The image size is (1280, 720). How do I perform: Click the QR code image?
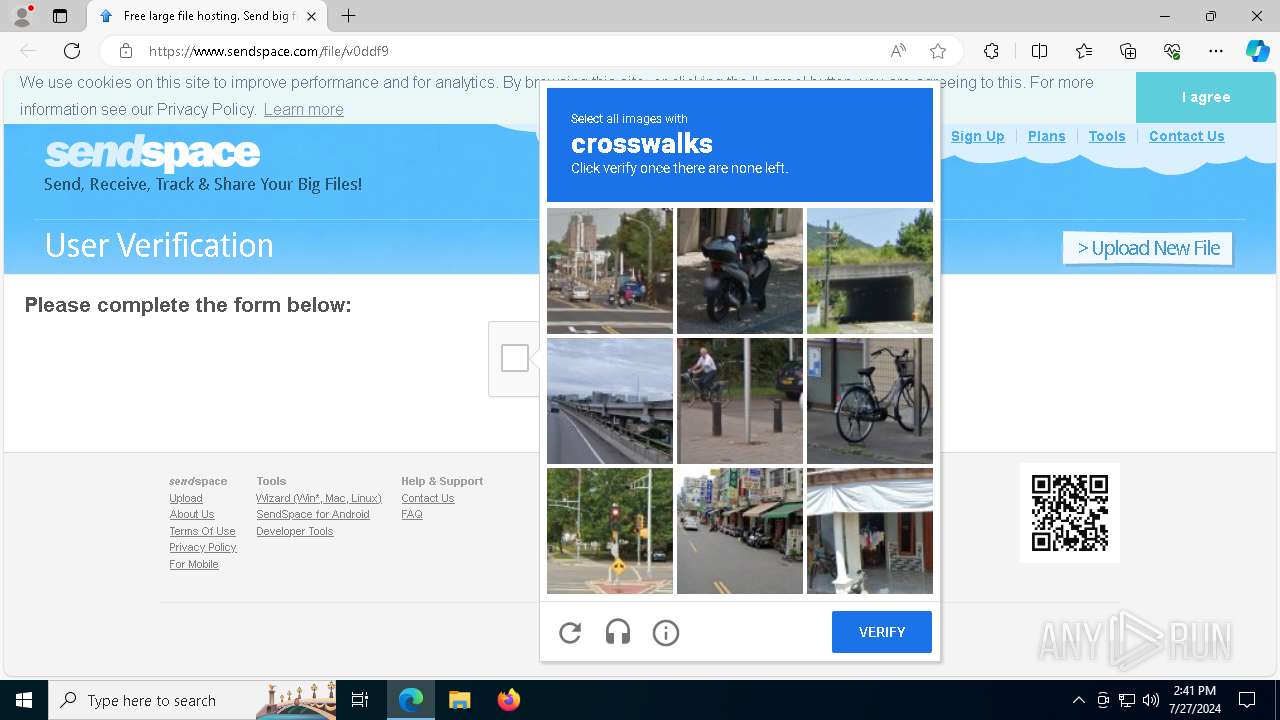tap(1070, 513)
